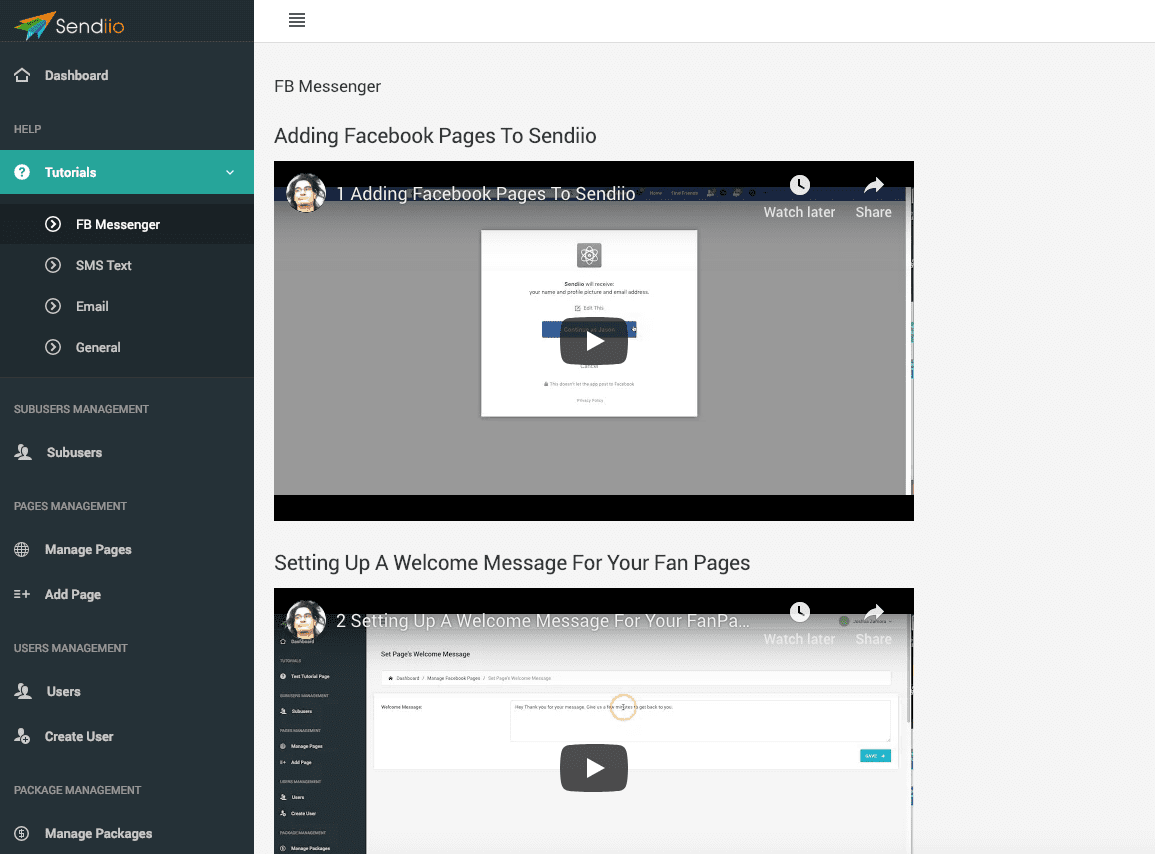Click the Users person icon
Screen dimensions: 1155x854
click(x=23, y=691)
